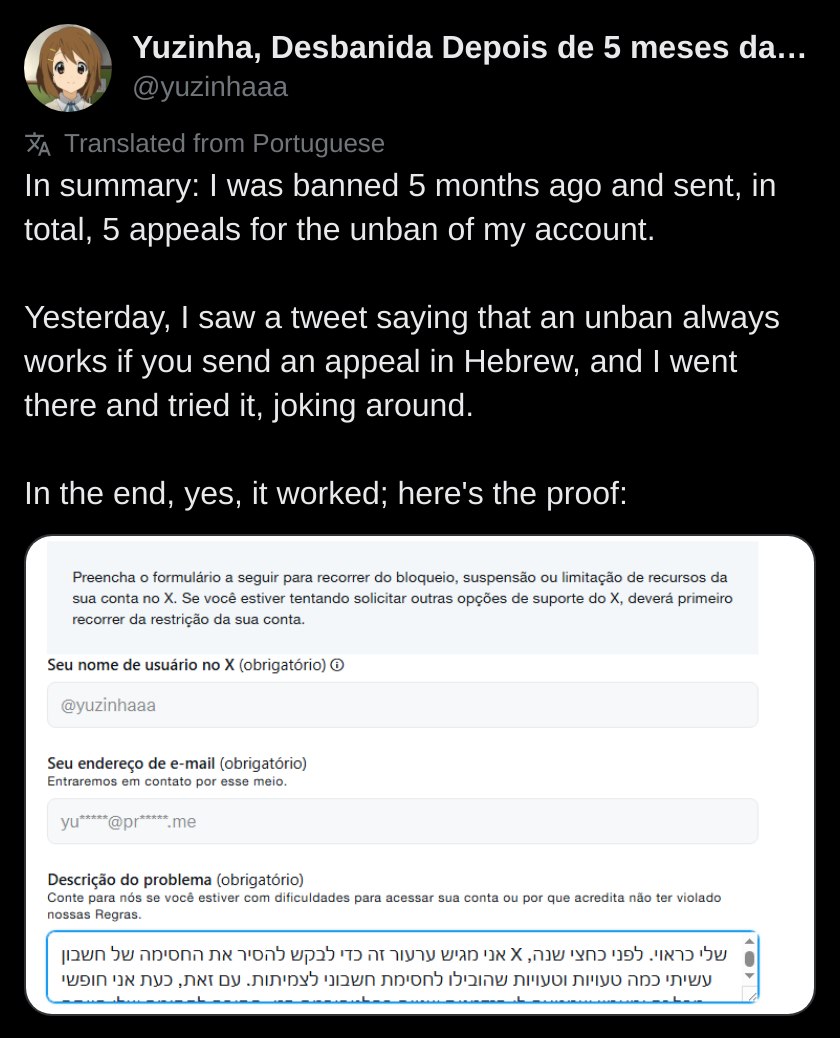Image resolution: width=840 pixels, height=1038 pixels.
Task: Click the translation icon before 'Translated from Portuguese'
Action: pyautogui.click(x=38, y=144)
